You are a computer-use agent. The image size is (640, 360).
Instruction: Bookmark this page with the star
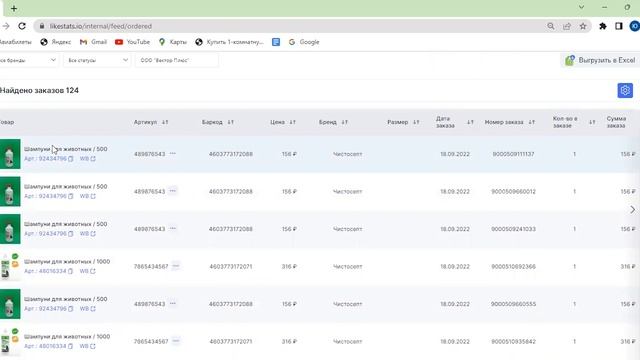(x=583, y=26)
